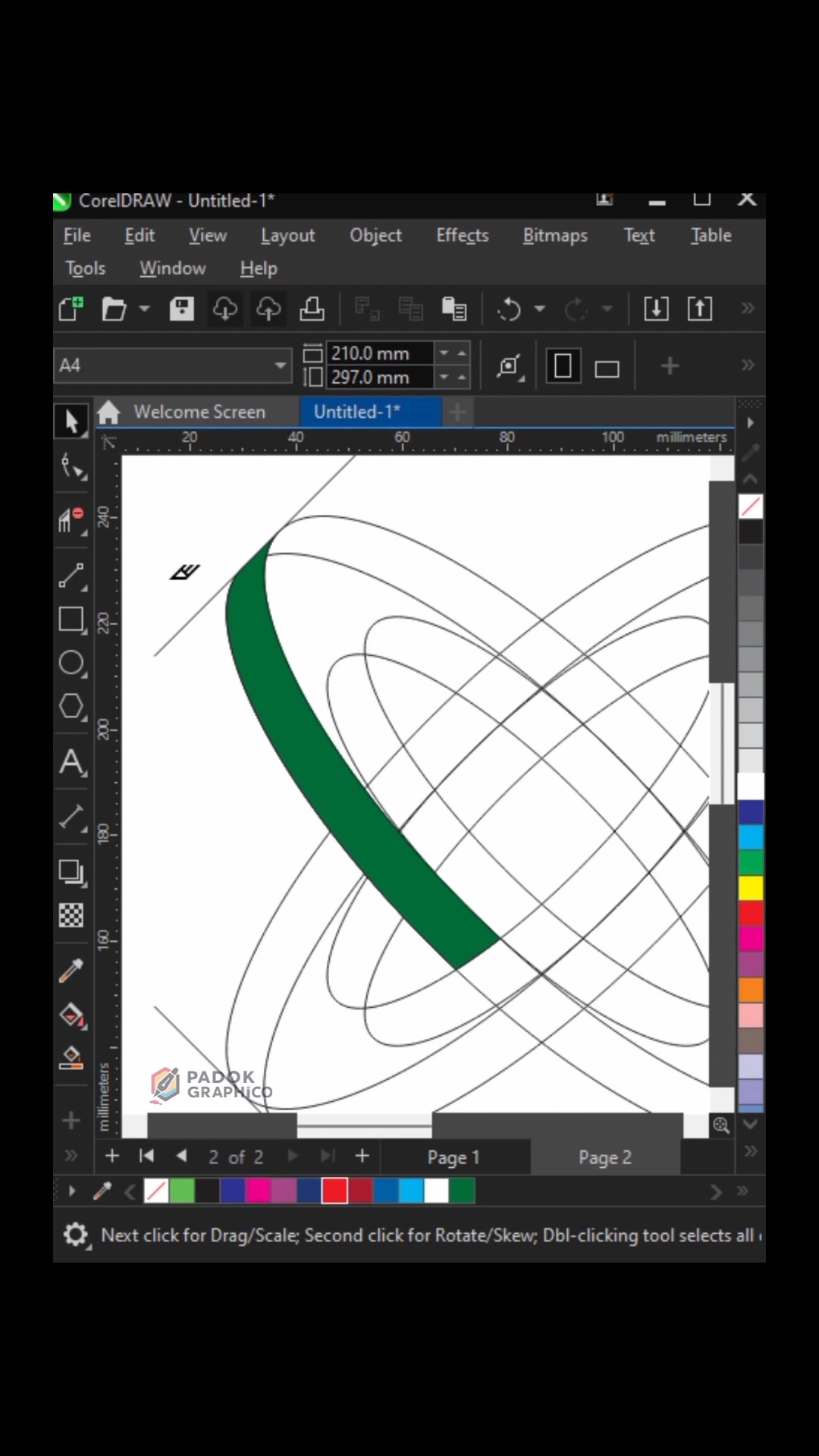Click the cloud download icon

[x=224, y=309]
